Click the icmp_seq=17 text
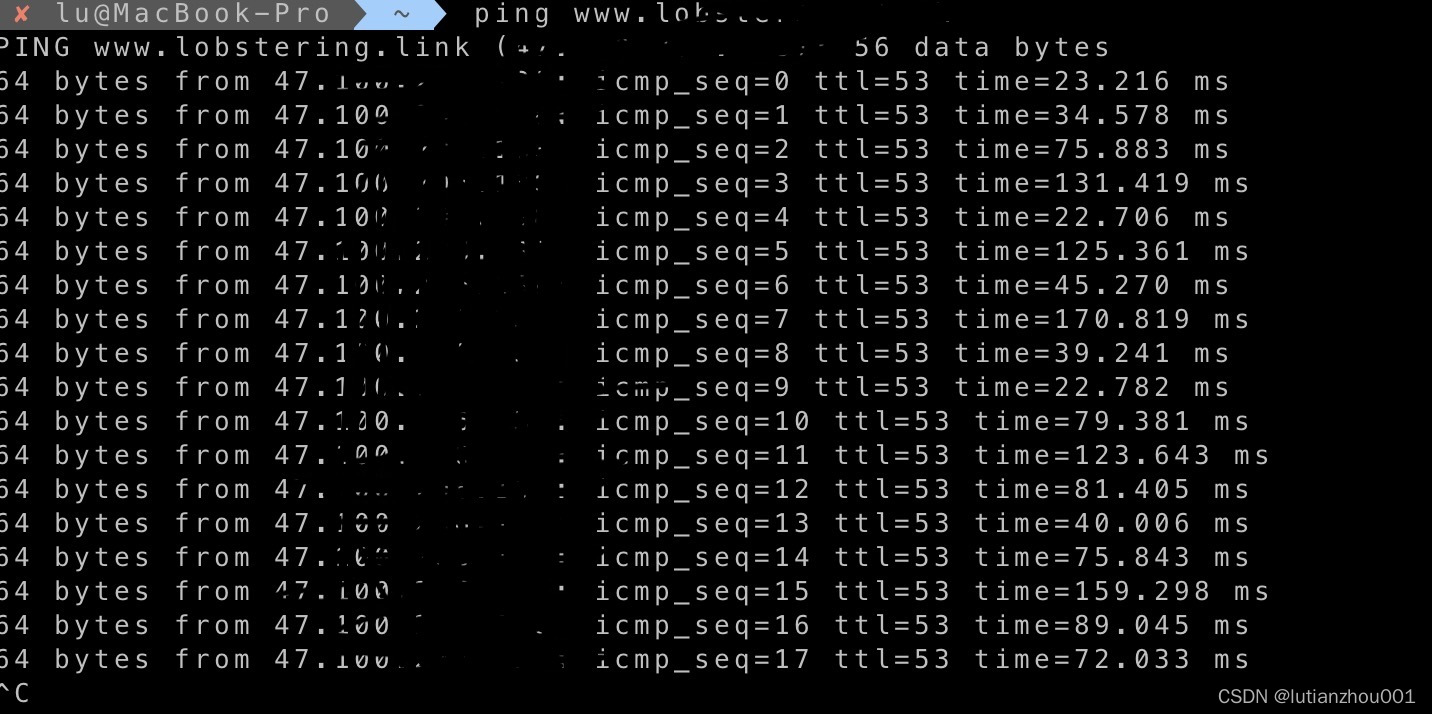The image size is (1432, 714). click(703, 660)
